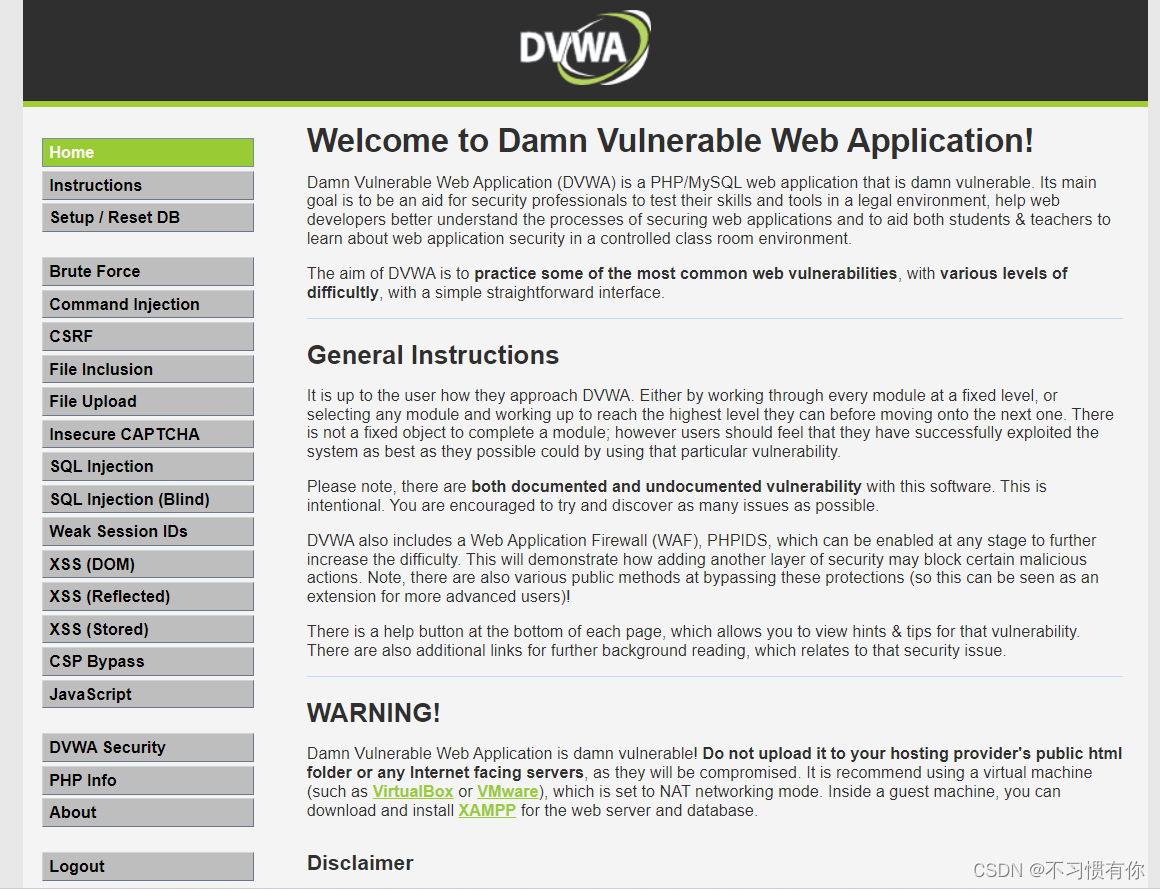The image size is (1160, 889).
Task: Click the Logout button
Action: point(148,867)
